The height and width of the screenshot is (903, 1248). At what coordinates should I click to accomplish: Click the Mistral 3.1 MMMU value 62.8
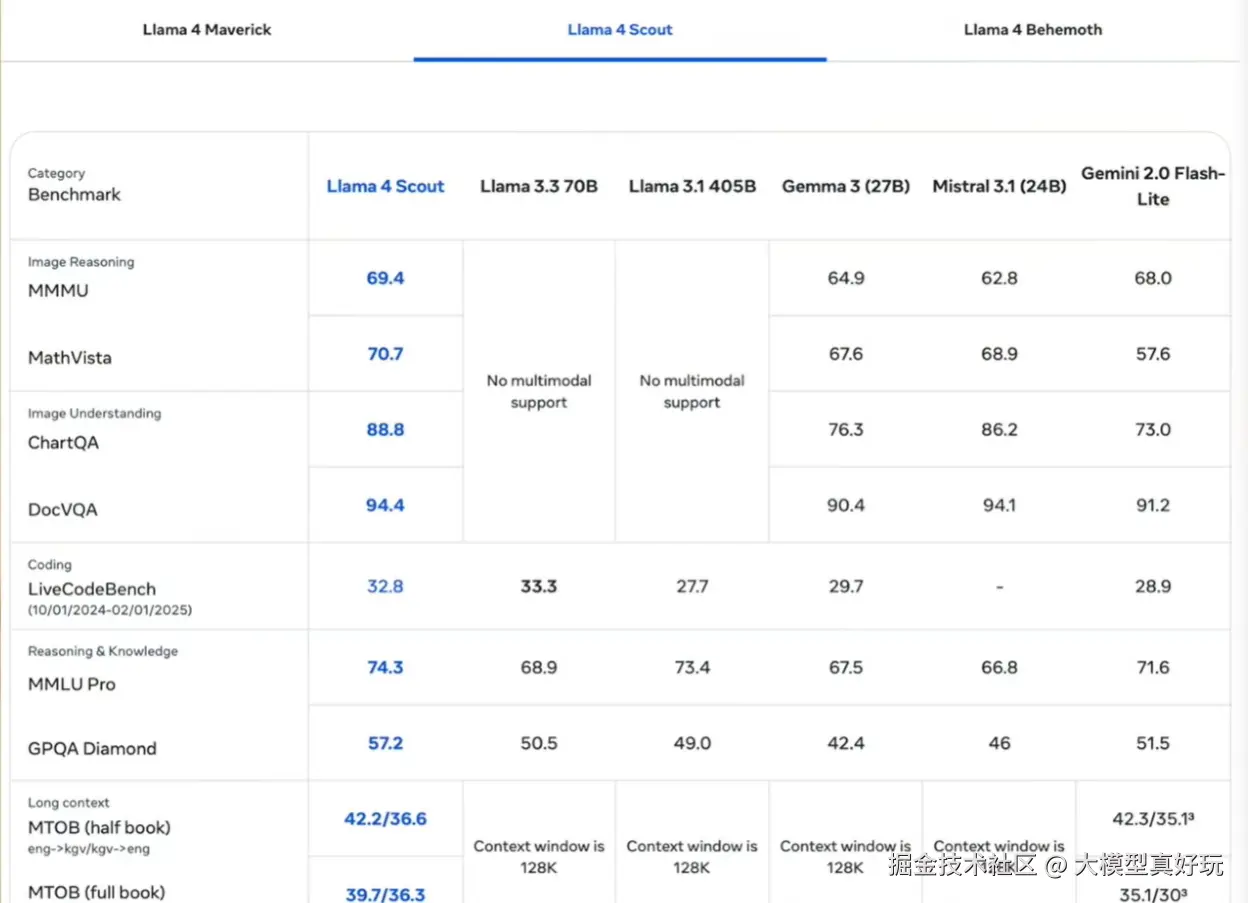click(999, 278)
